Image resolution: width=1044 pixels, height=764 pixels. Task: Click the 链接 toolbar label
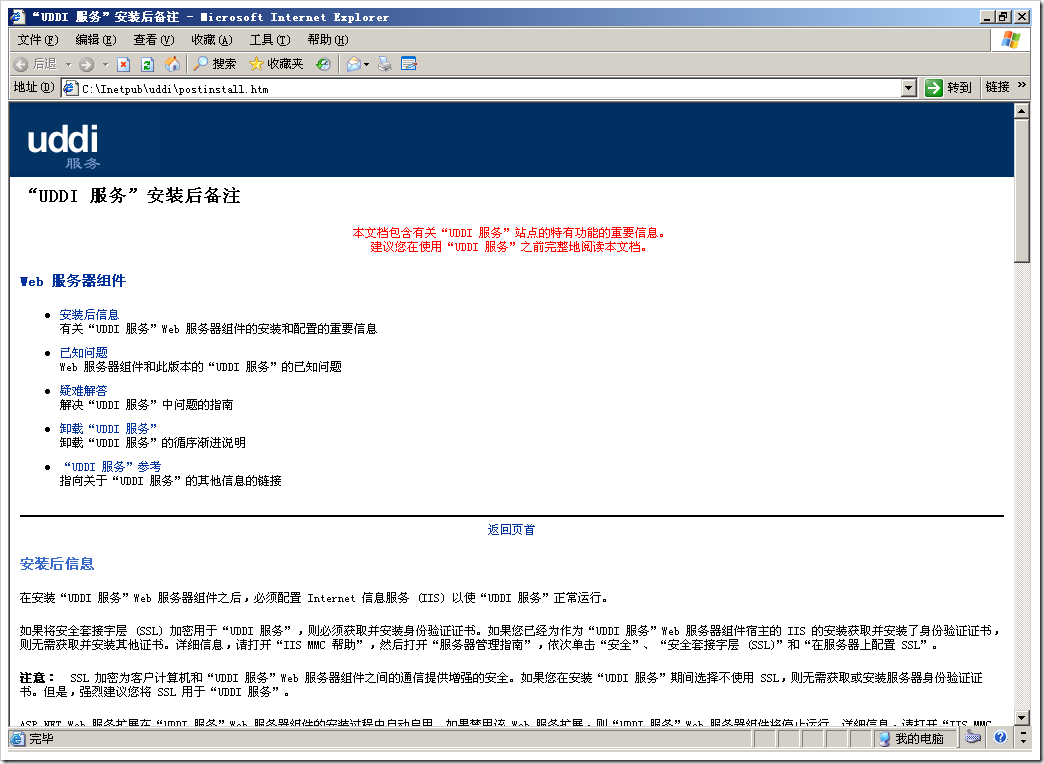point(997,87)
